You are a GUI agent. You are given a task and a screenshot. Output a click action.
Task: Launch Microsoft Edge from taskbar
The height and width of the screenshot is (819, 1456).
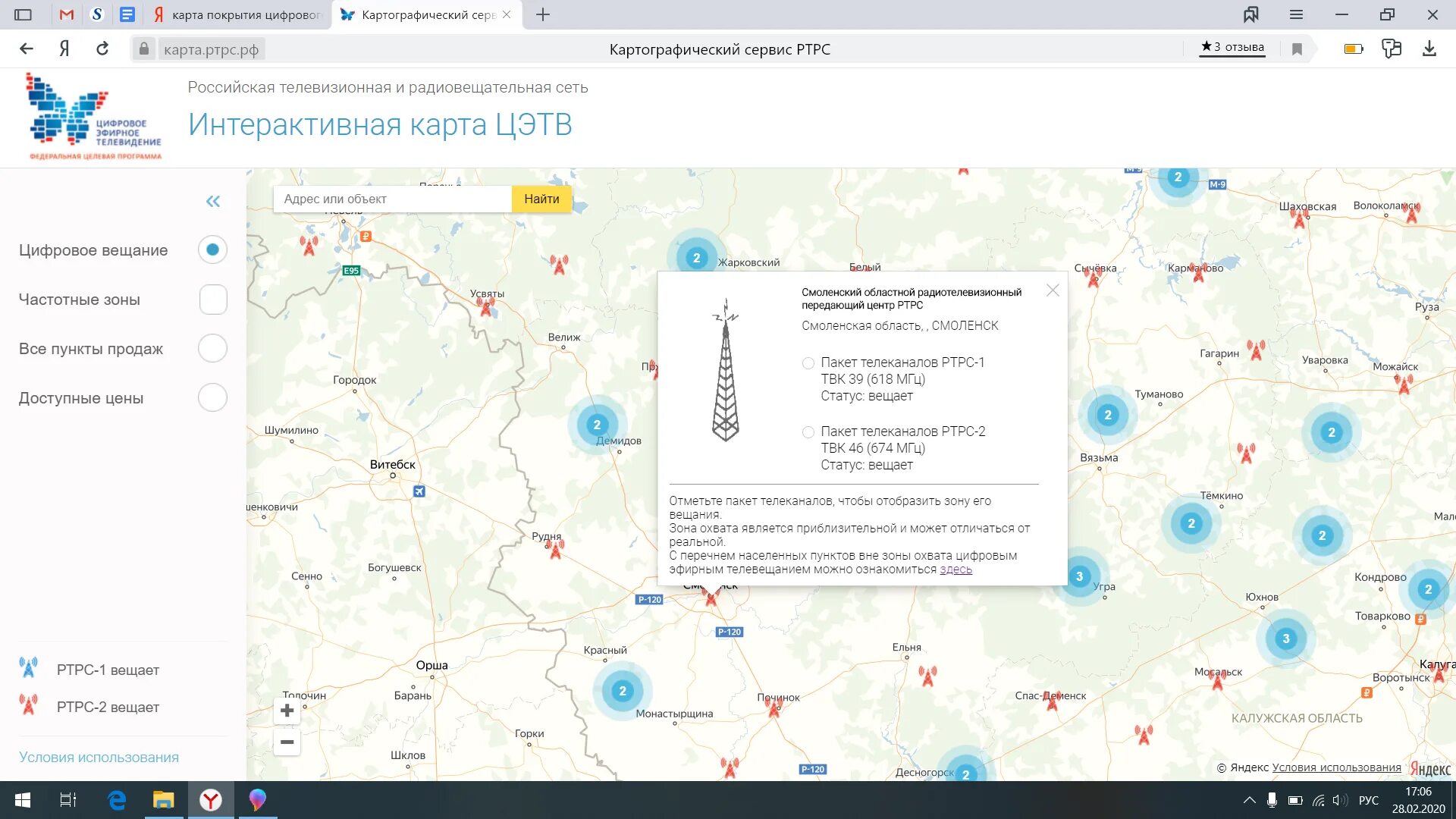tap(117, 800)
